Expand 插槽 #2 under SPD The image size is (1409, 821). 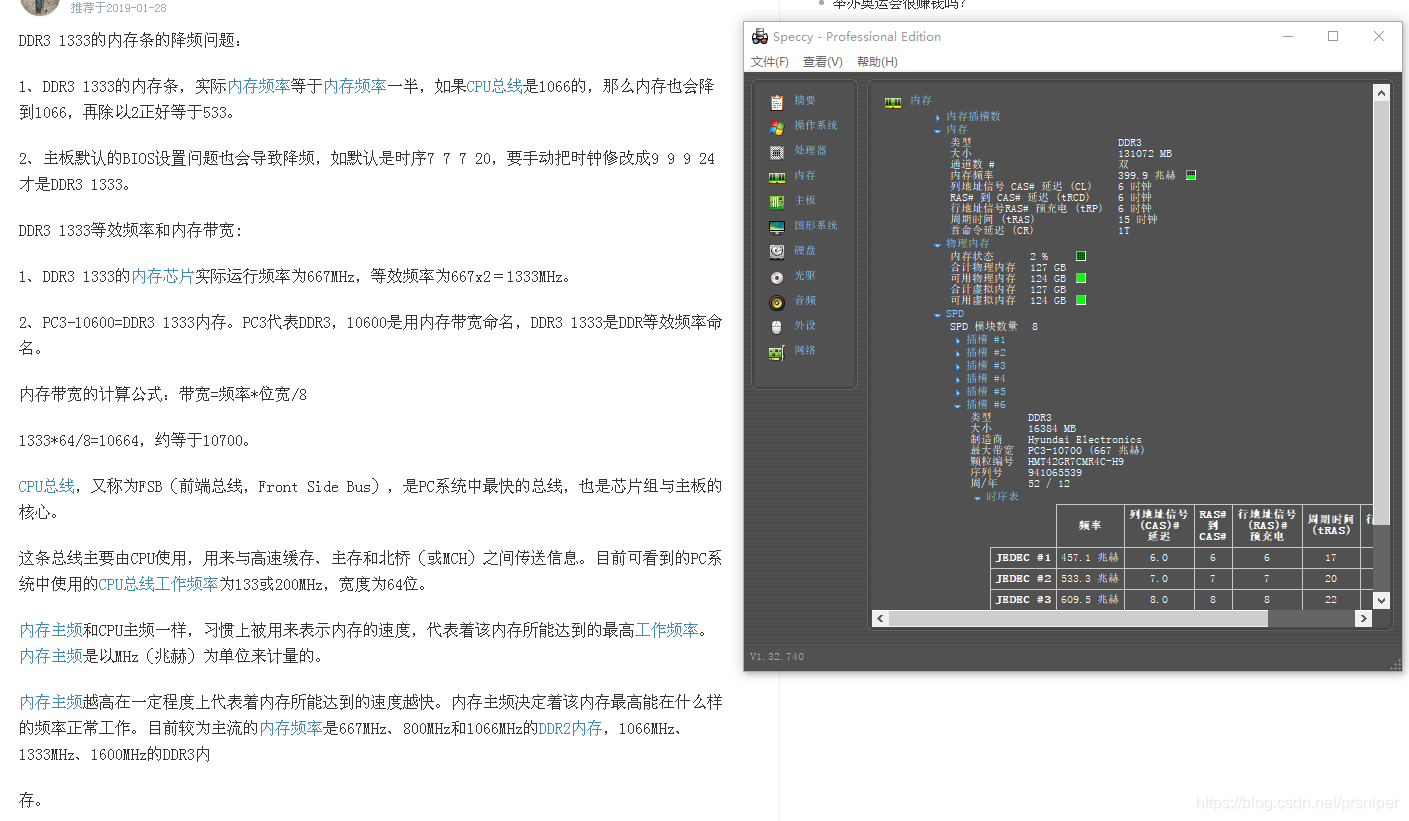tap(958, 354)
